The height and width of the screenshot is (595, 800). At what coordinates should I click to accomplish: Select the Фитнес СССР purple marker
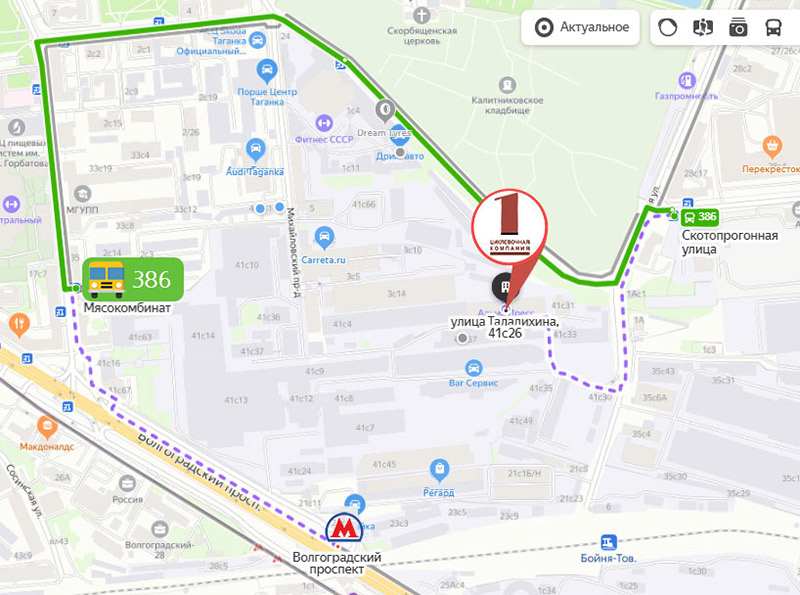pyautogui.click(x=323, y=122)
